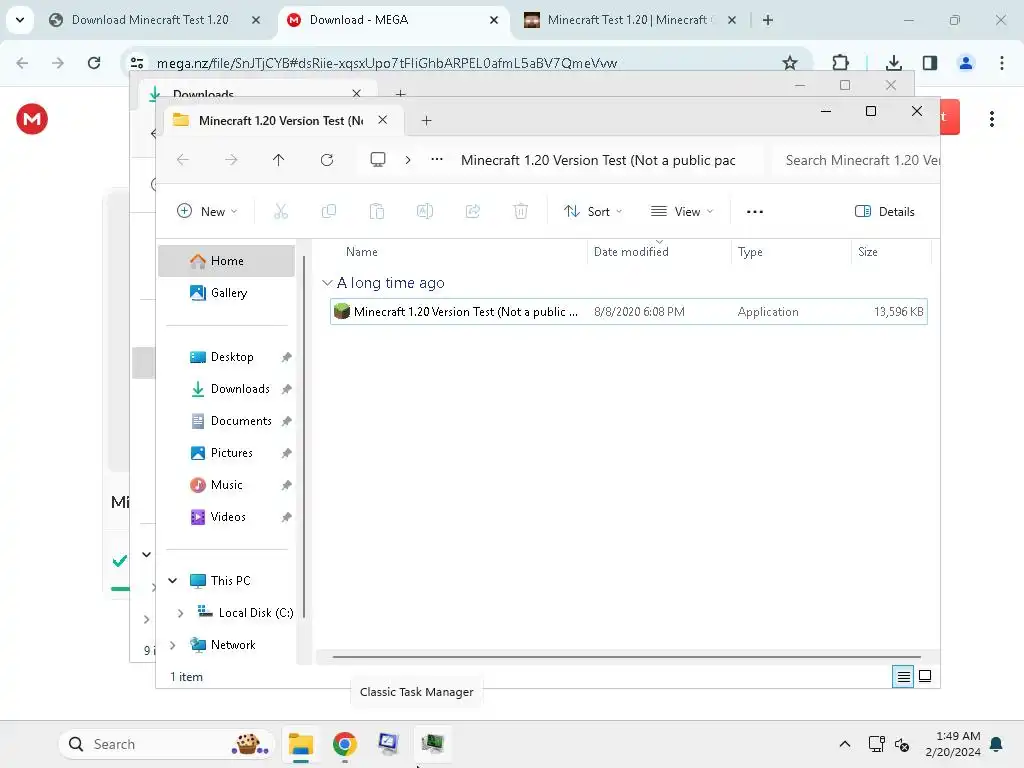Expand the Network tree node
The height and width of the screenshot is (768, 1024).
point(172,645)
